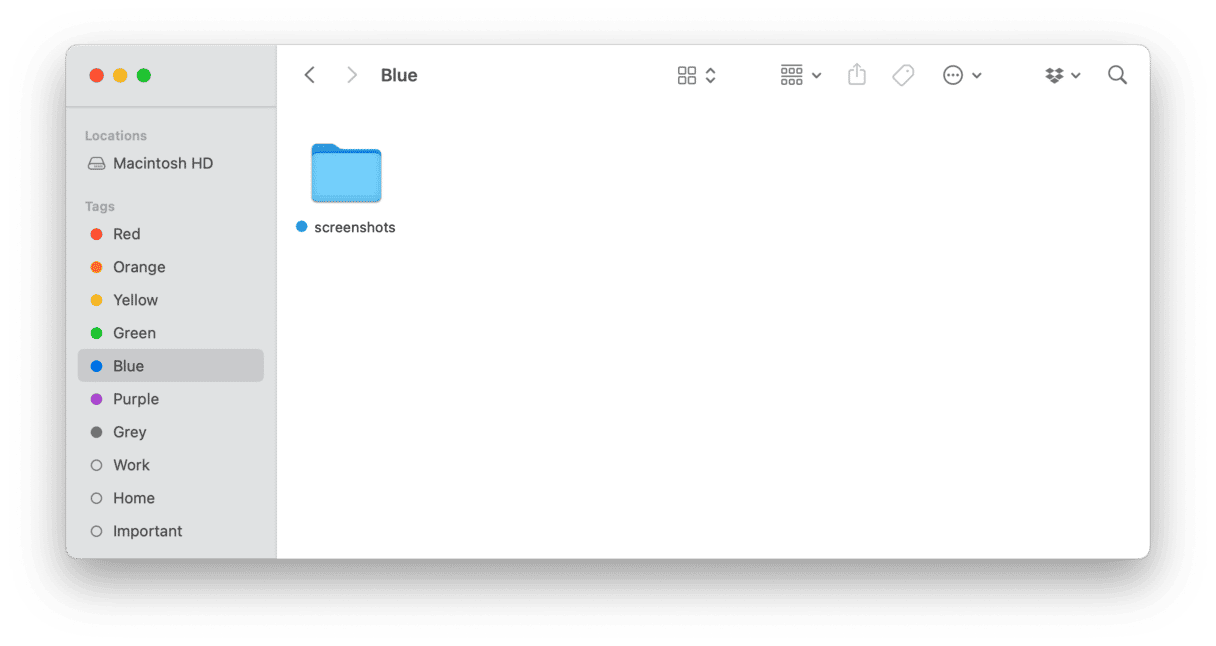Open the Work tag in the sidebar

171,465
